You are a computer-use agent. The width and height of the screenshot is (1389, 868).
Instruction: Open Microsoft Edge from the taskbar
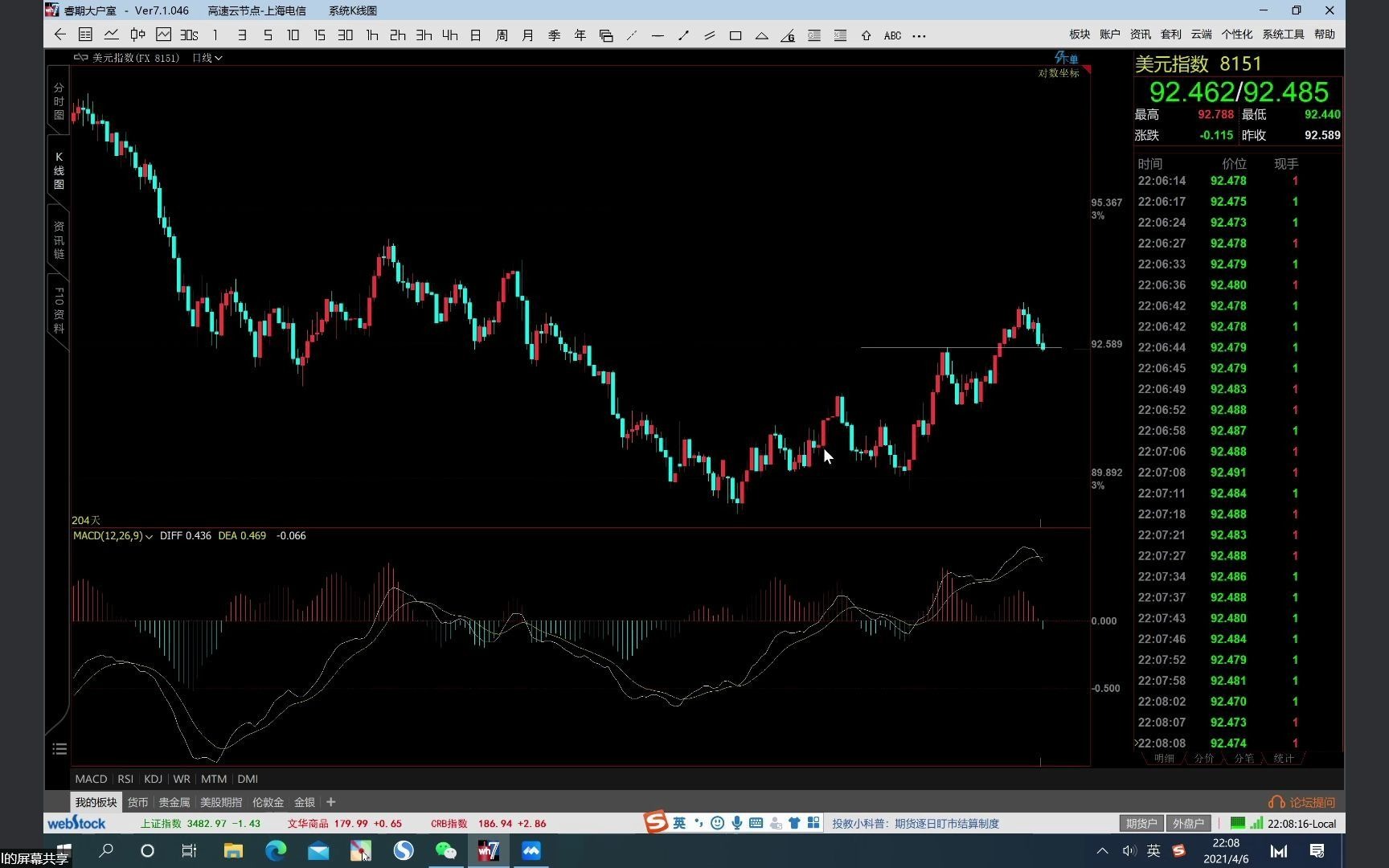(276, 850)
